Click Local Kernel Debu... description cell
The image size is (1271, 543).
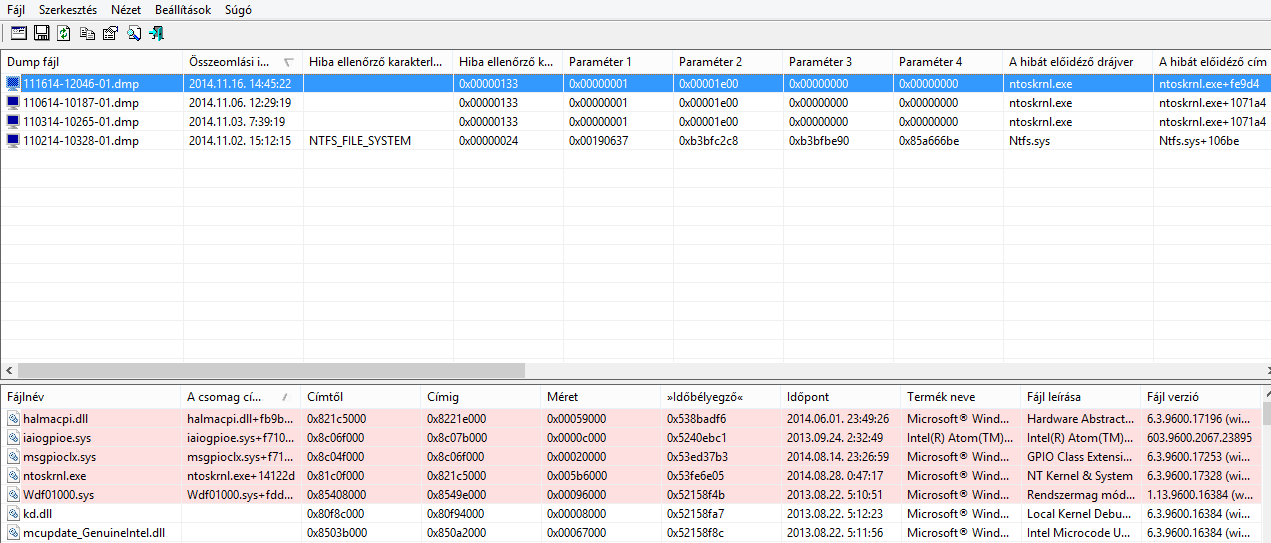pos(1080,514)
